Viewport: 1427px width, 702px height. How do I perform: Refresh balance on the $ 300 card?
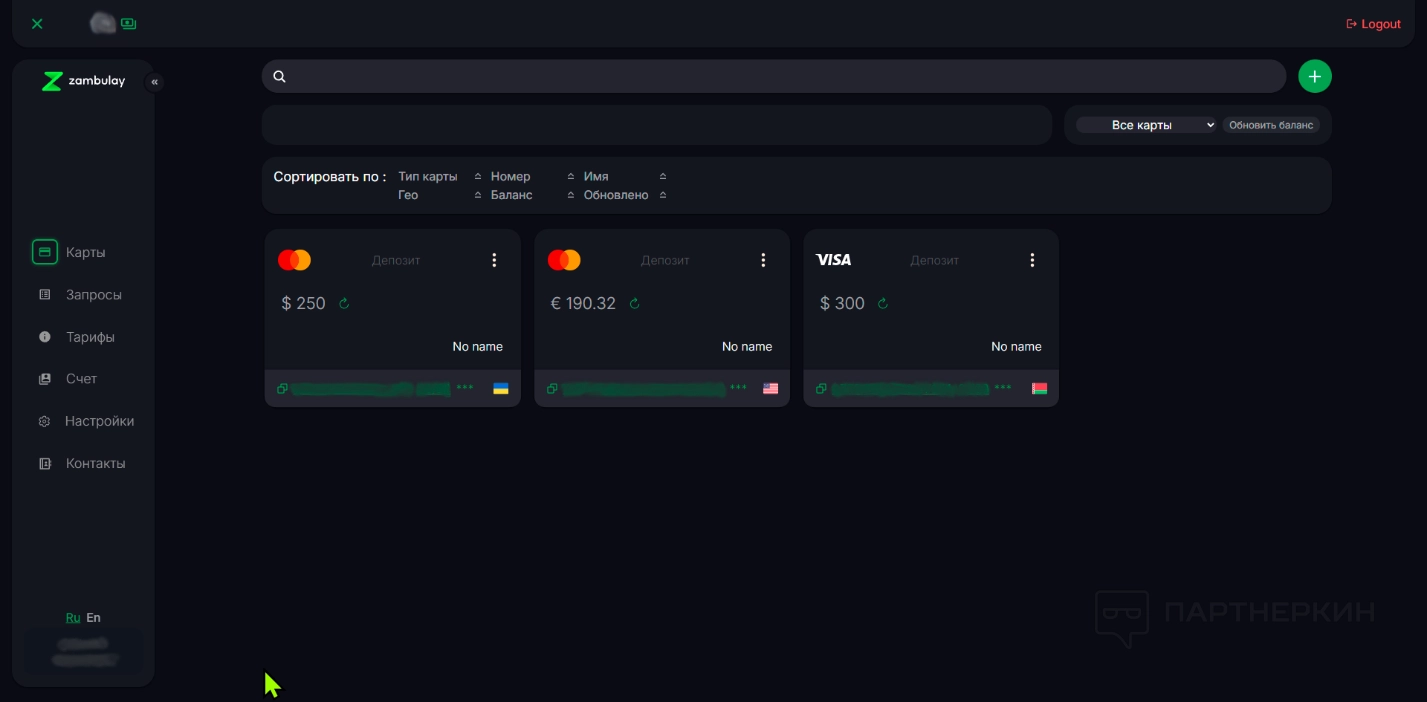[882, 303]
